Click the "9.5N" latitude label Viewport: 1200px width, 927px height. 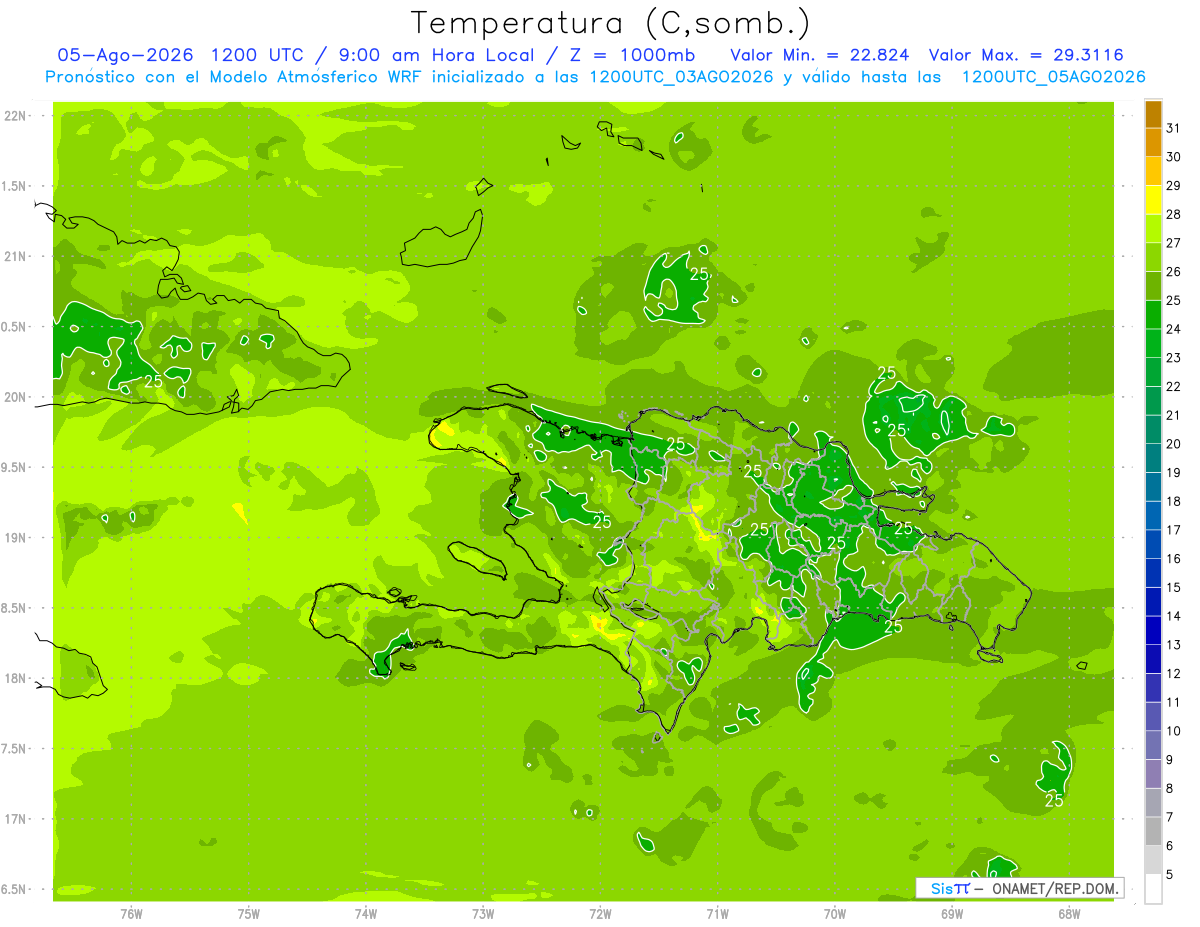[x=13, y=468]
